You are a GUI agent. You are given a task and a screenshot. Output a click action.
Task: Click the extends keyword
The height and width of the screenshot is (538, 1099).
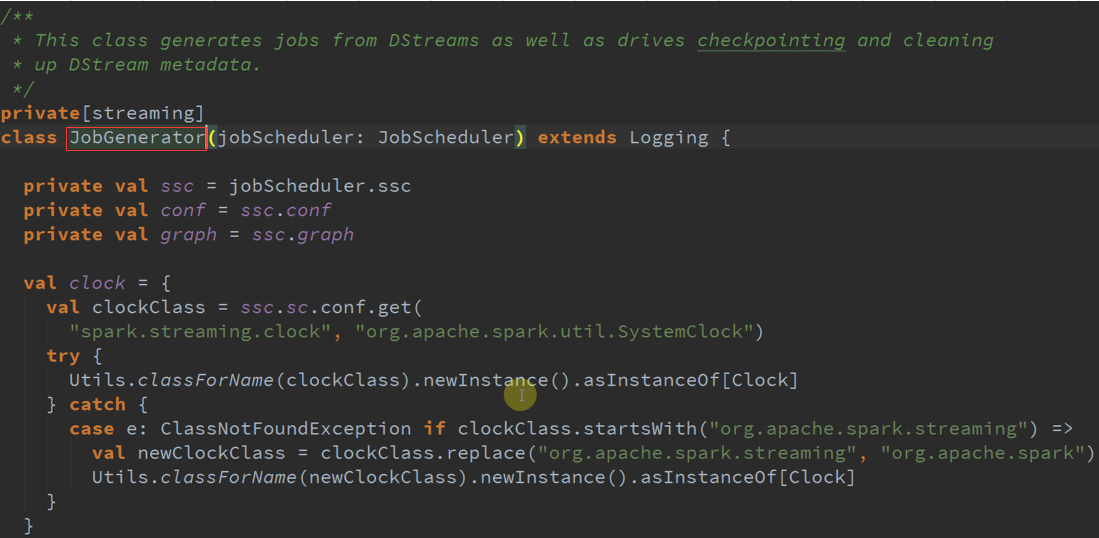577,138
